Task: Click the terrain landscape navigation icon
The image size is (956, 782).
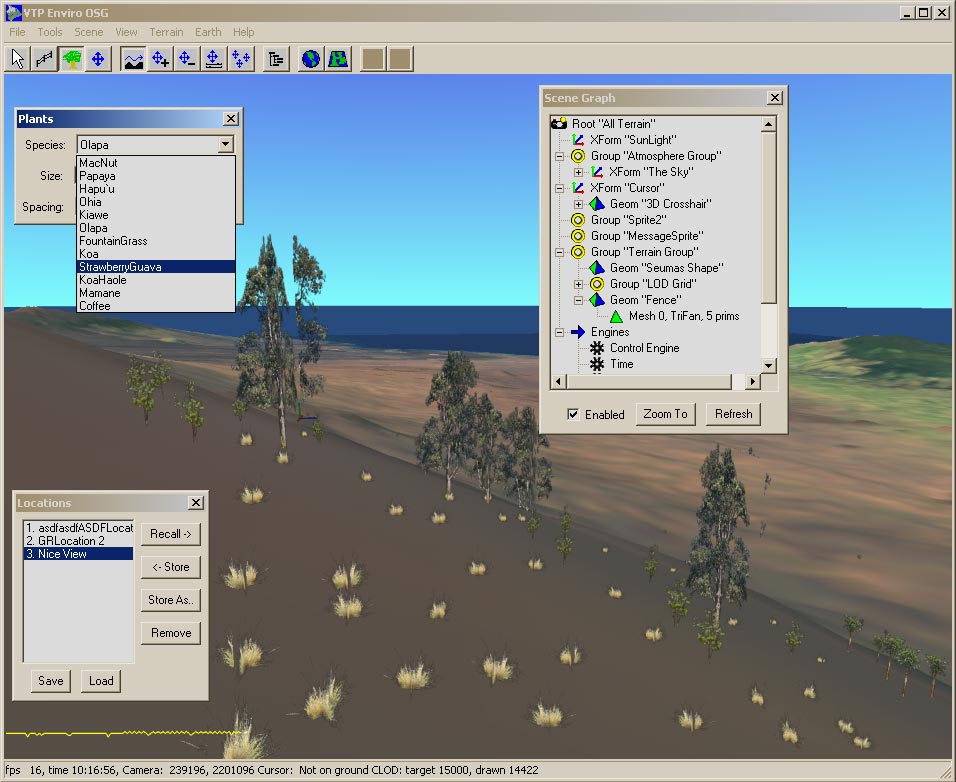Action: click(x=133, y=59)
